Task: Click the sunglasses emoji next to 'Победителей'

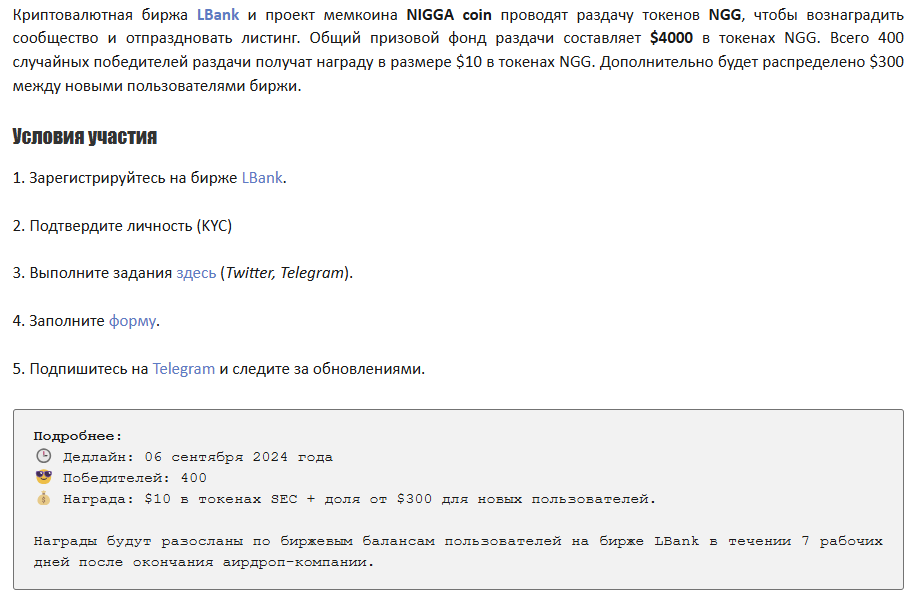Action: [44, 477]
